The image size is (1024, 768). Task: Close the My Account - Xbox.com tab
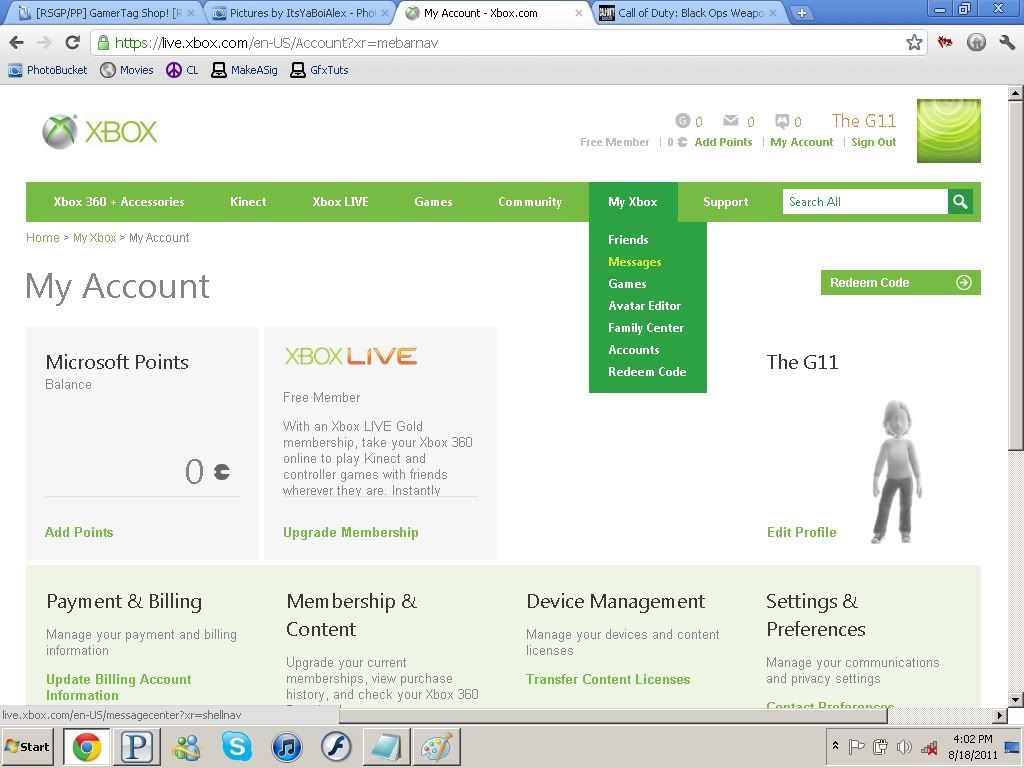(x=579, y=12)
